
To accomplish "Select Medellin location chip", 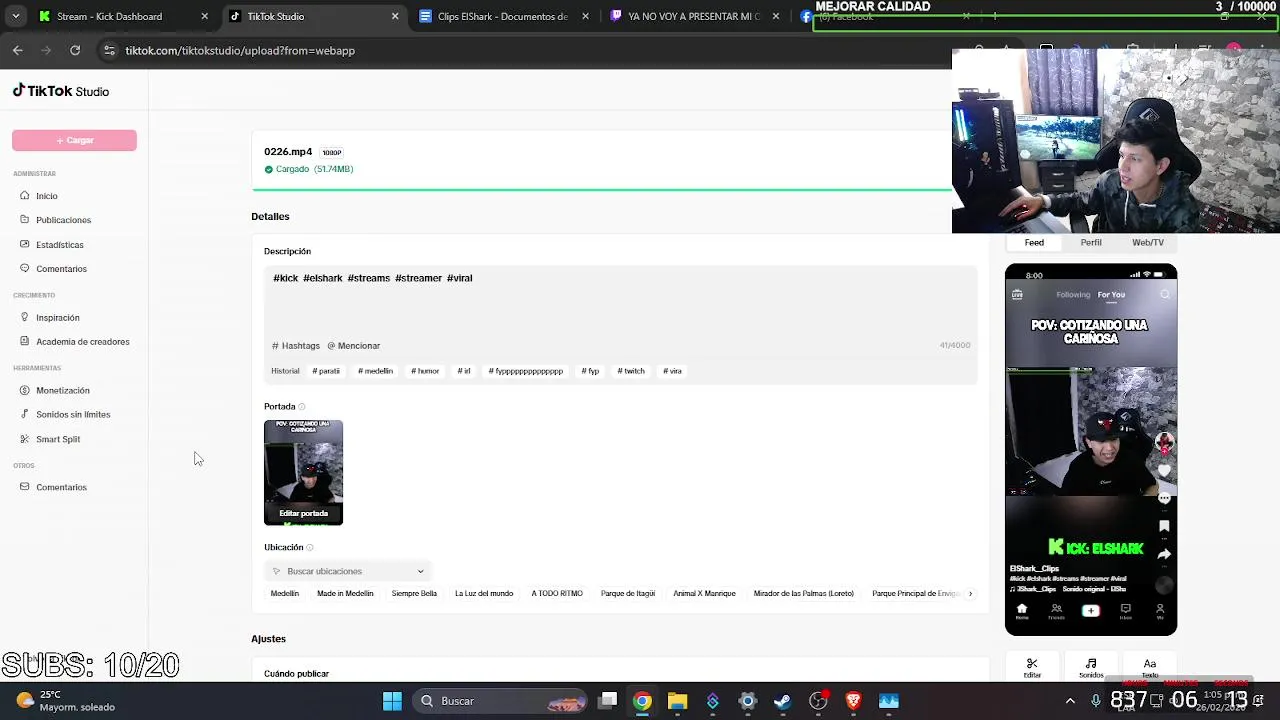I will click(x=284, y=594).
